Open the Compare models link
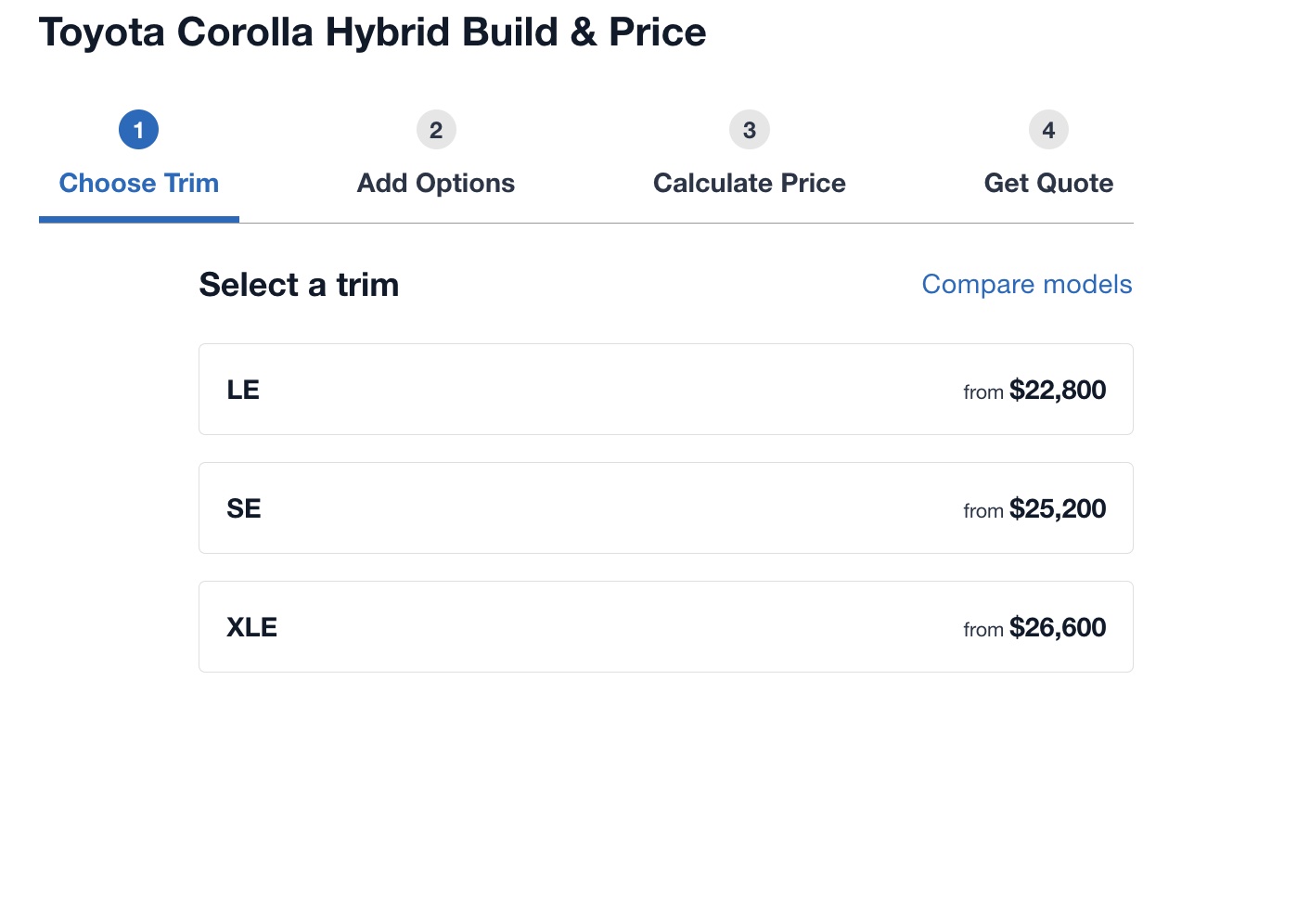1297x924 pixels. [1026, 285]
